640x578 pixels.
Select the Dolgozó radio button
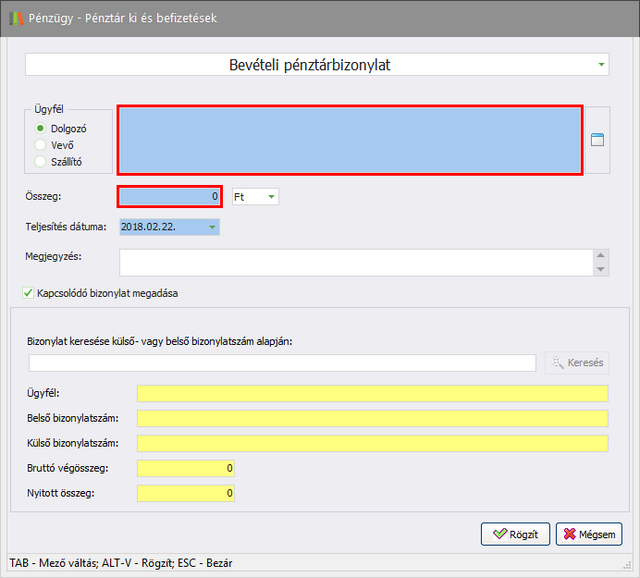[41, 128]
